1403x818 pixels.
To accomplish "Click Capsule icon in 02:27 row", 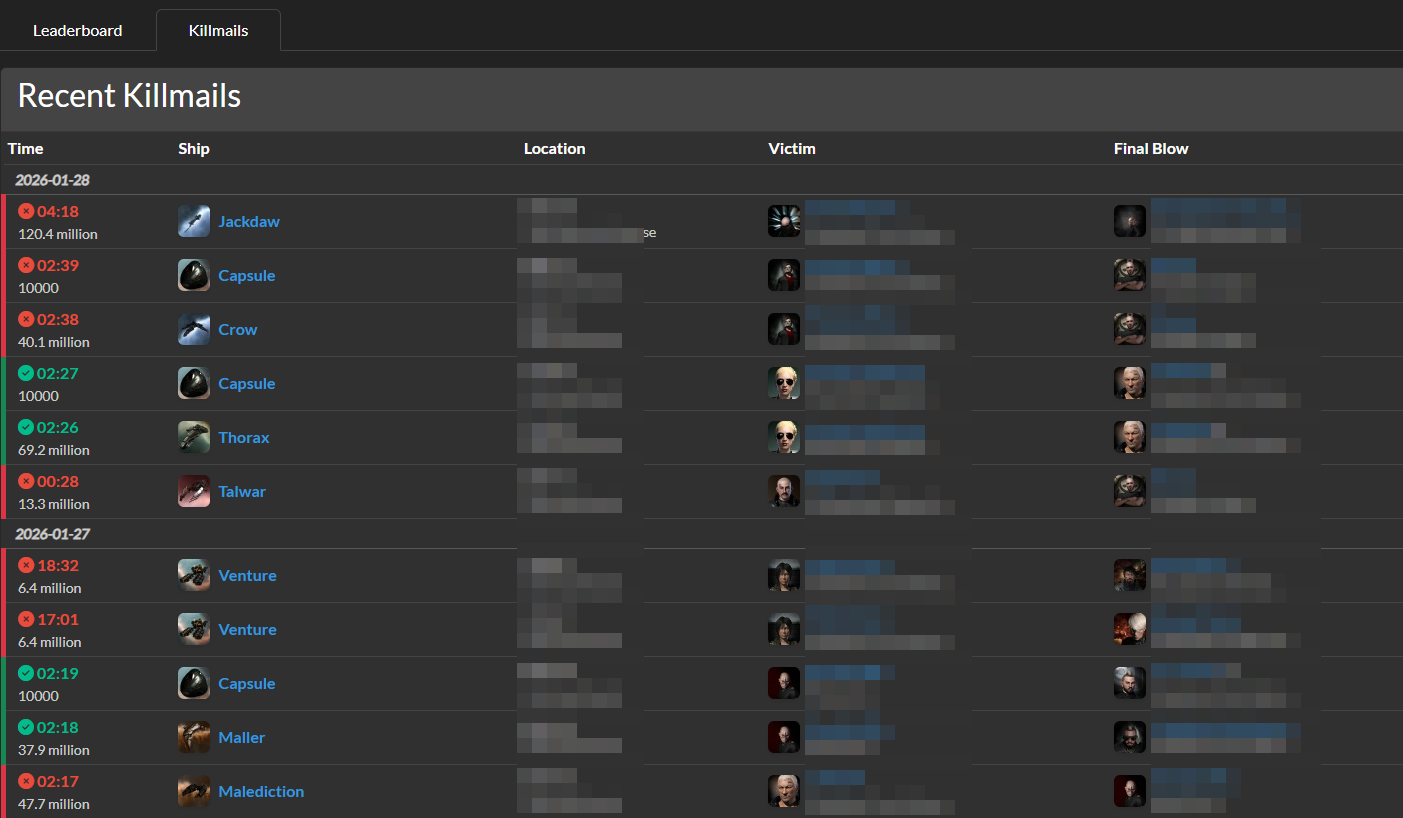I will tap(194, 383).
